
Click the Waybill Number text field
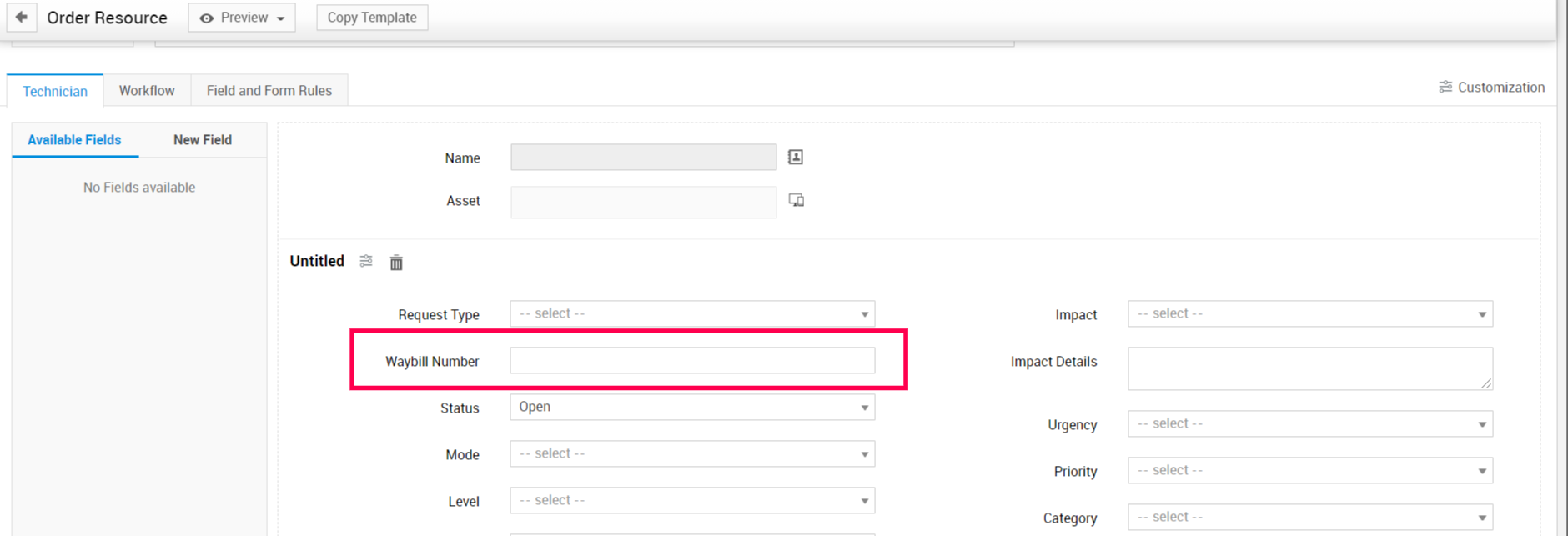pos(692,361)
